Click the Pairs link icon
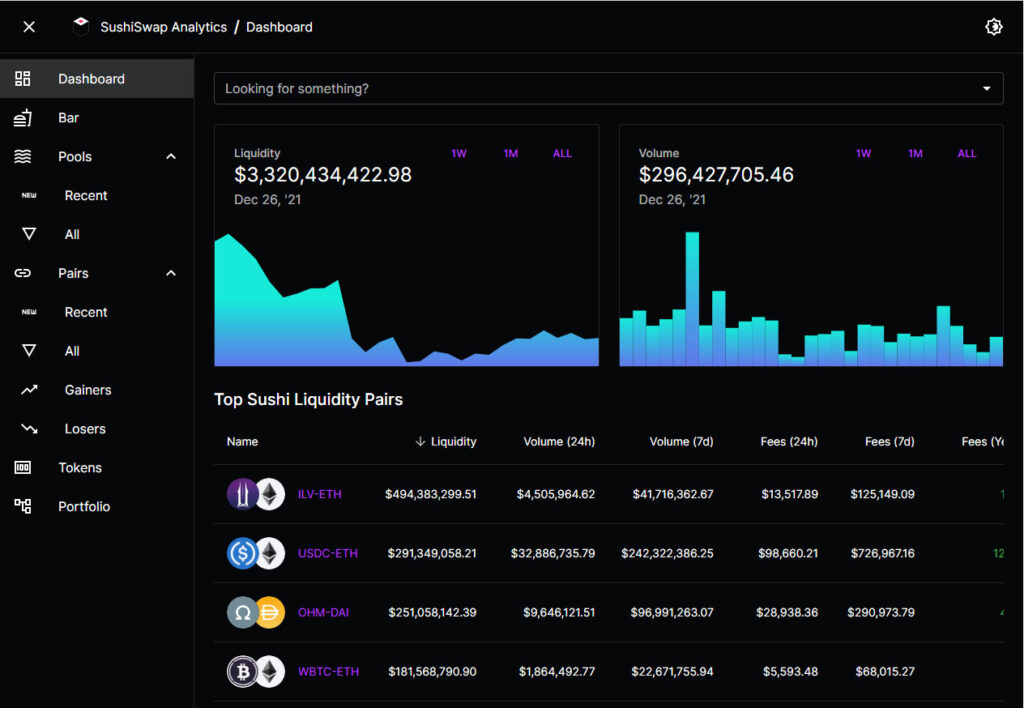Screen dimensions: 1024x708 [23, 273]
